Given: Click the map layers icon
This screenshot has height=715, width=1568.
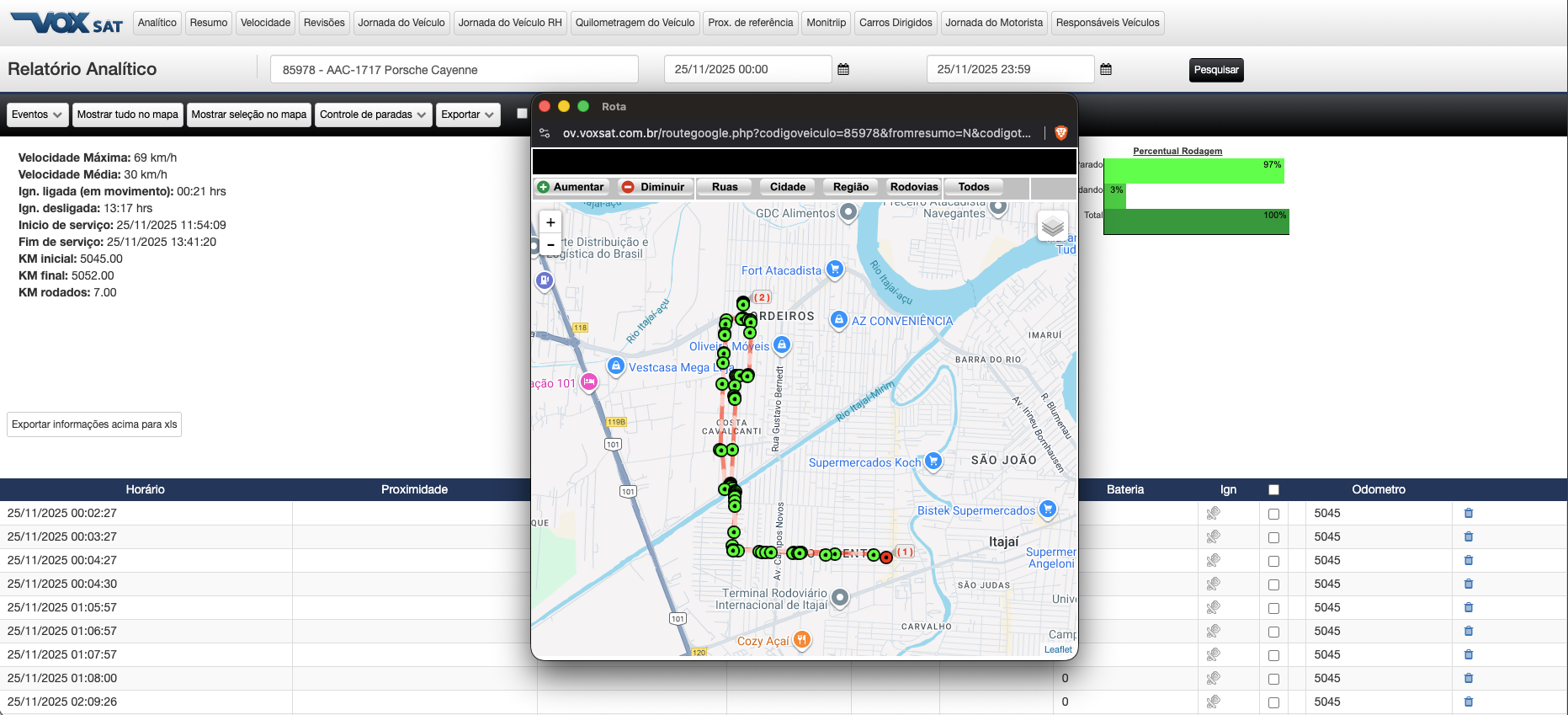Looking at the screenshot, I should 1052,226.
